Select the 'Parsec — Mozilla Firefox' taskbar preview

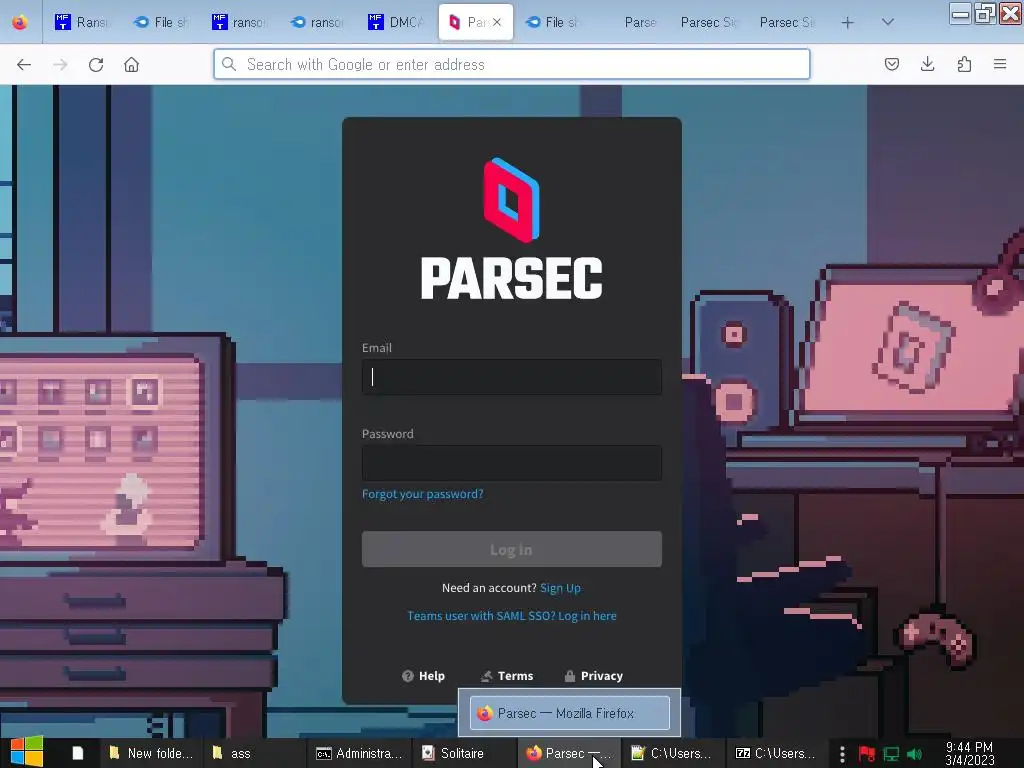[569, 712]
